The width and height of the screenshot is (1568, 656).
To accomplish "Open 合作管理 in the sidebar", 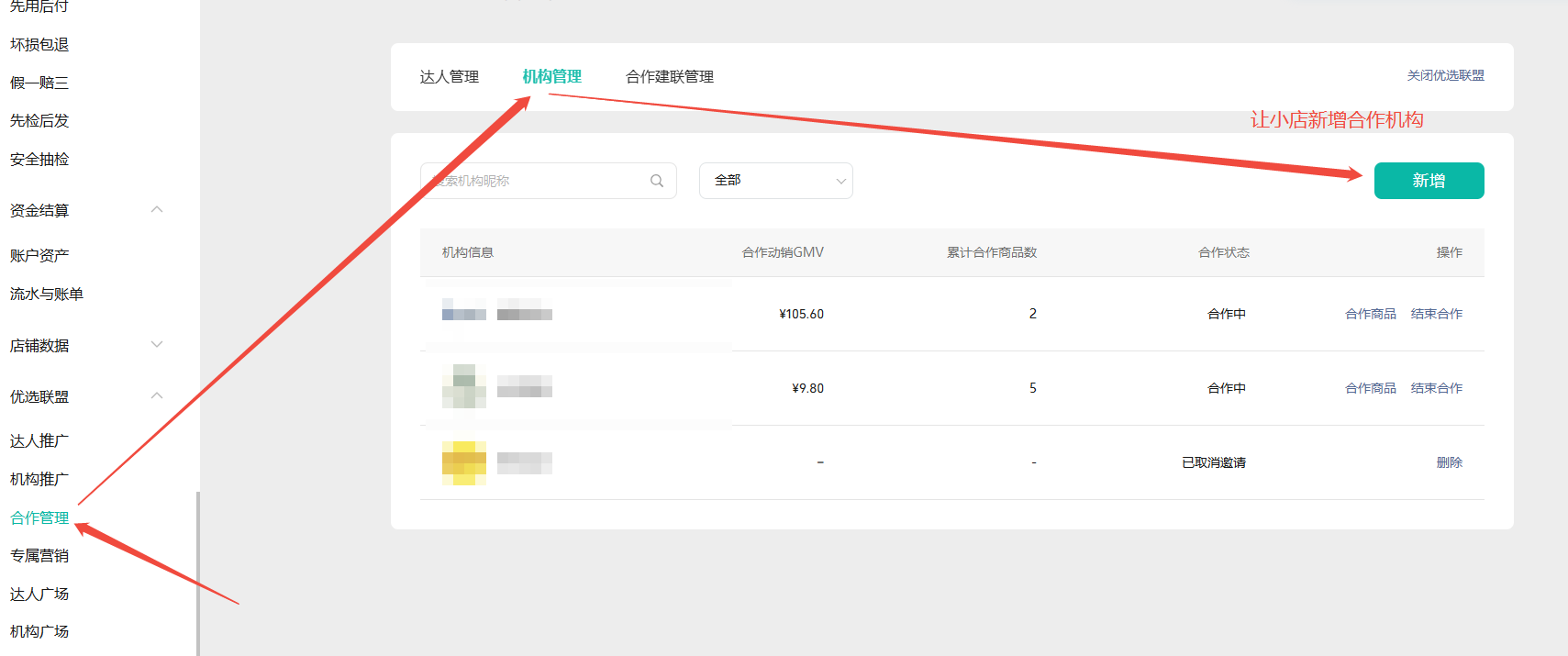I will 39,518.
